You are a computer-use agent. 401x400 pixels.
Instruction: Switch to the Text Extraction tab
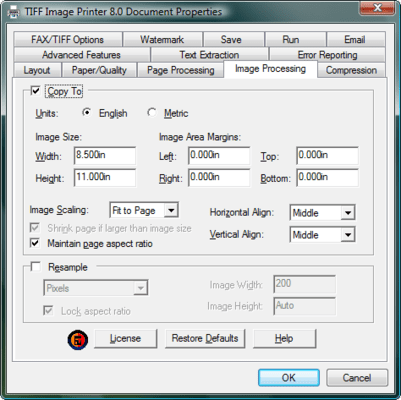[209, 55]
